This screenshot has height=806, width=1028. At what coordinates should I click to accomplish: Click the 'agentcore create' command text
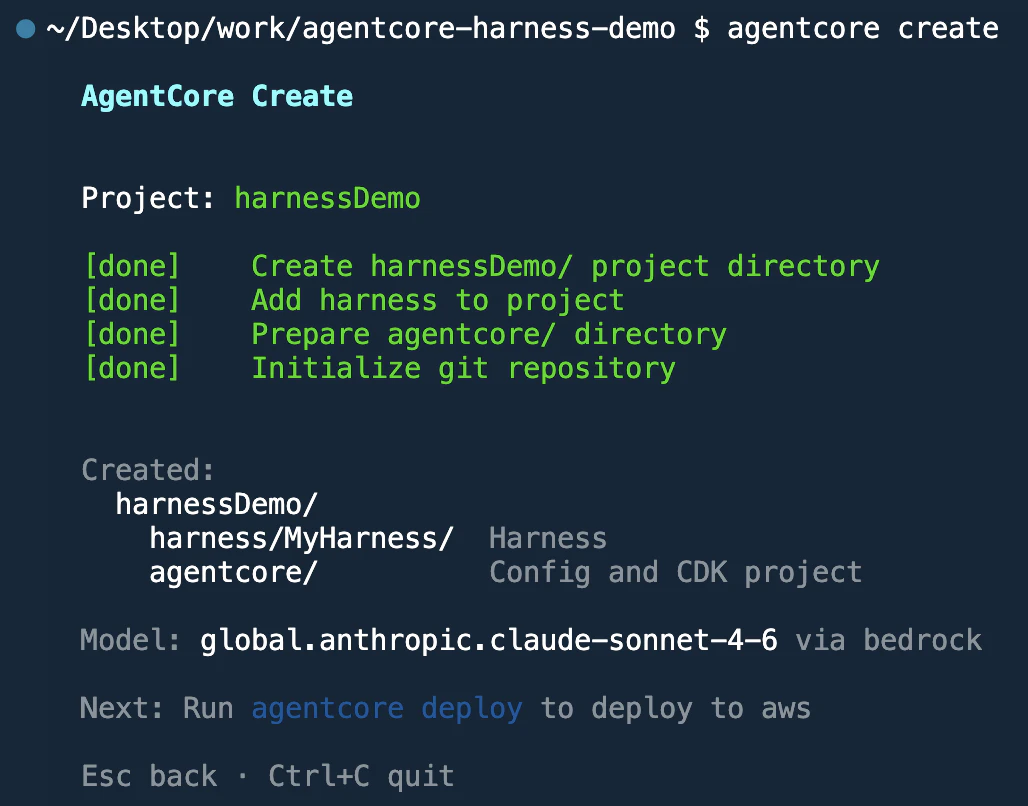click(x=863, y=28)
